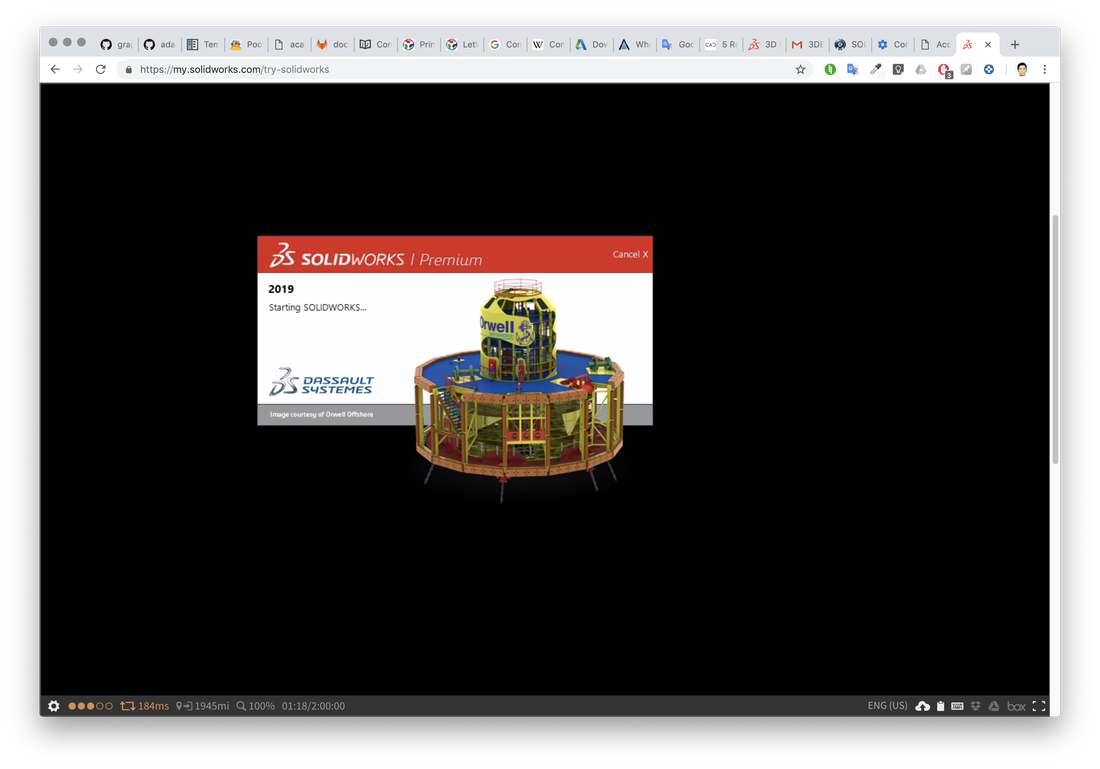Screen dimensions: 1100x769
Task: Switch to the 'Acc' tab
Action: [x=937, y=44]
